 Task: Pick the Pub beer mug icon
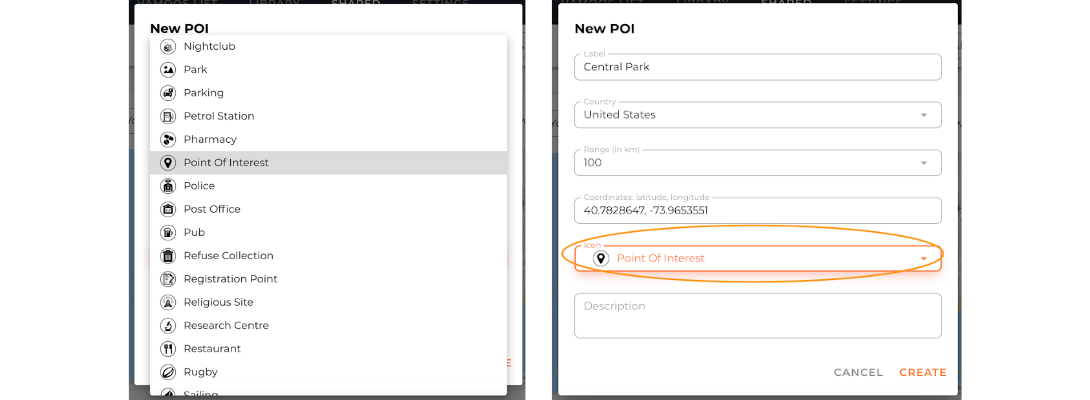[168, 232]
